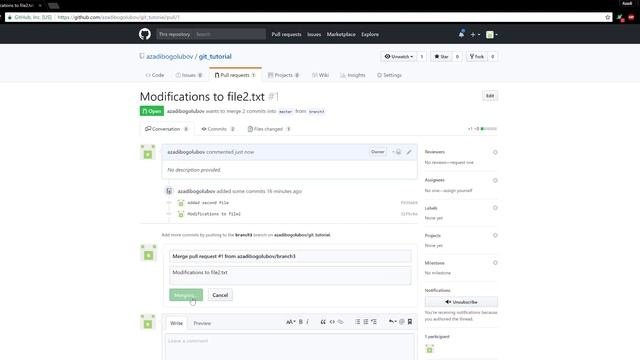Open the Wiki tab
The height and width of the screenshot is (360, 640).
pos(320,75)
